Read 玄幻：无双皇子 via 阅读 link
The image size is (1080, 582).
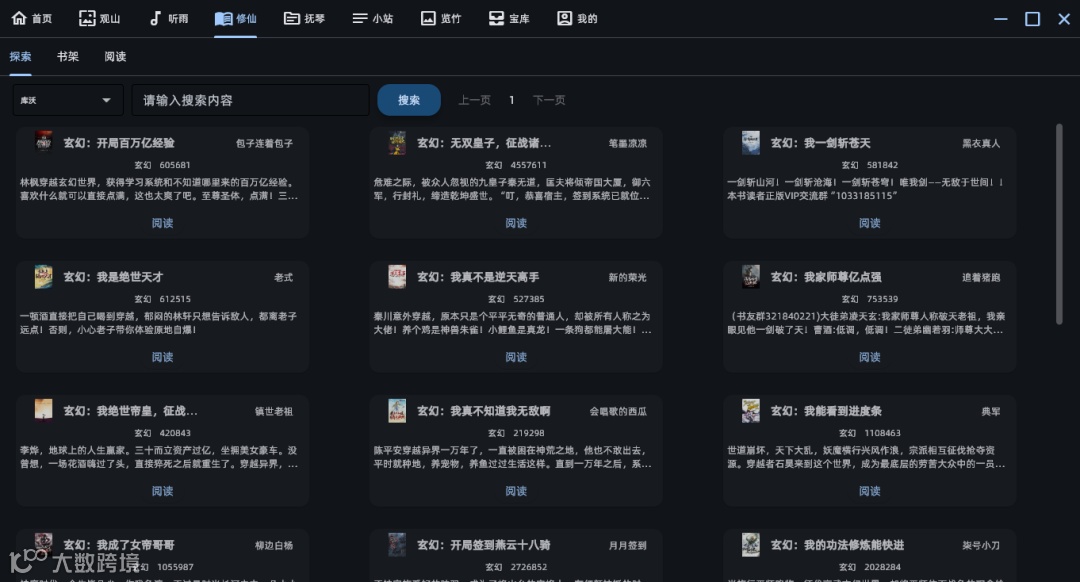tap(516, 223)
